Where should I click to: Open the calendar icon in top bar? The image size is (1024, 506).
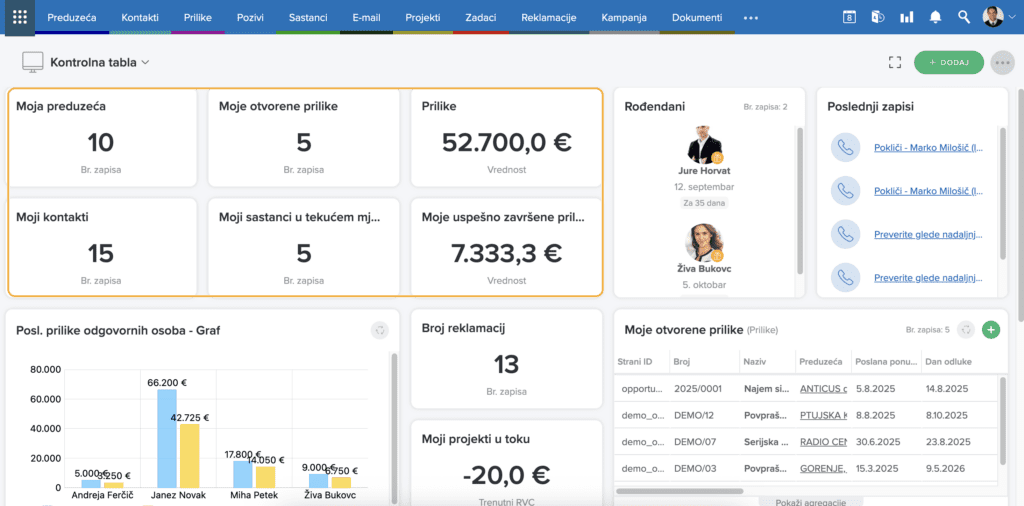(849, 18)
